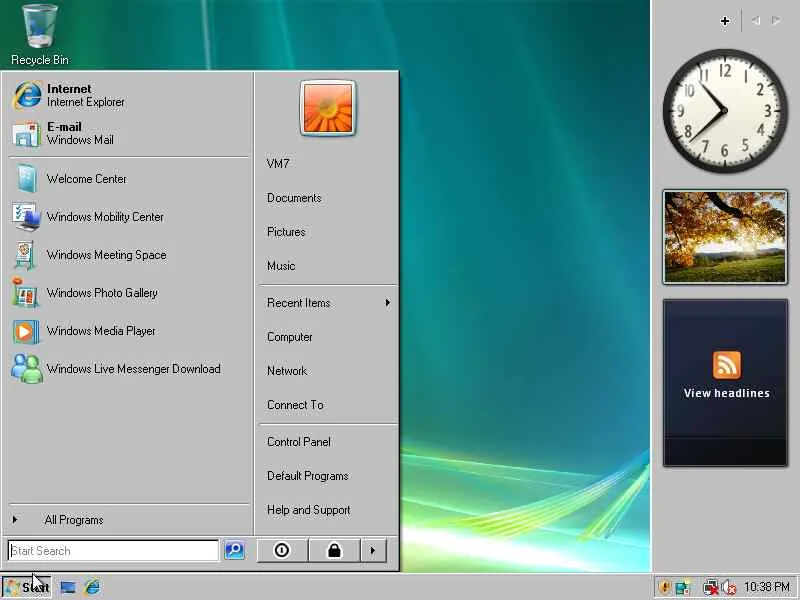The width and height of the screenshot is (800, 600).
Task: Launch Windows Media Player
Action: [129, 331]
